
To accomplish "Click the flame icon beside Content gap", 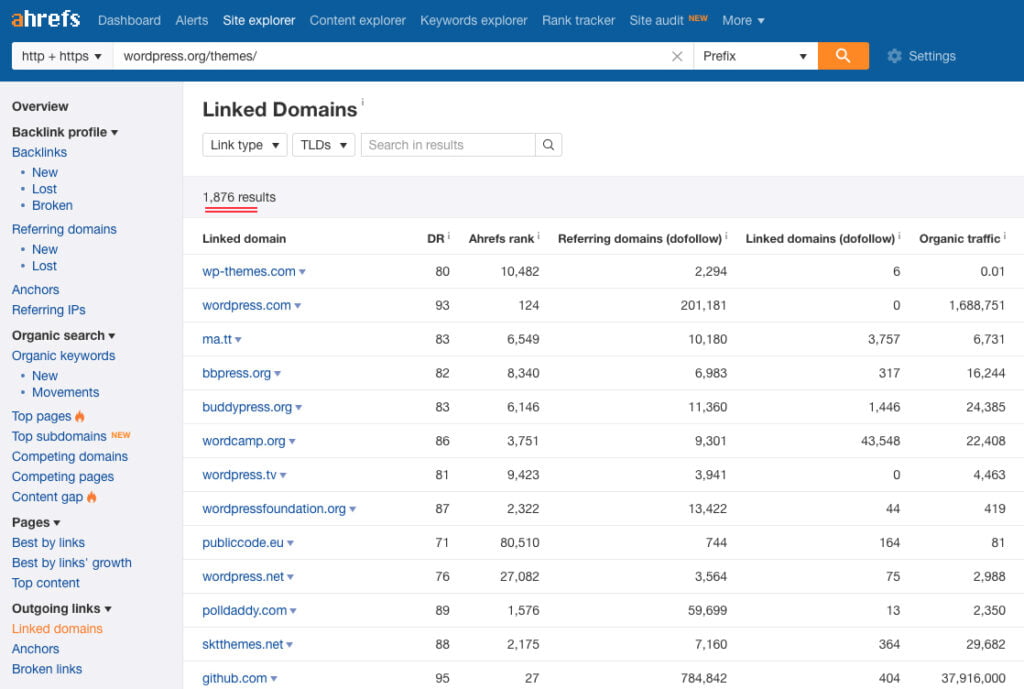I will coord(91,497).
